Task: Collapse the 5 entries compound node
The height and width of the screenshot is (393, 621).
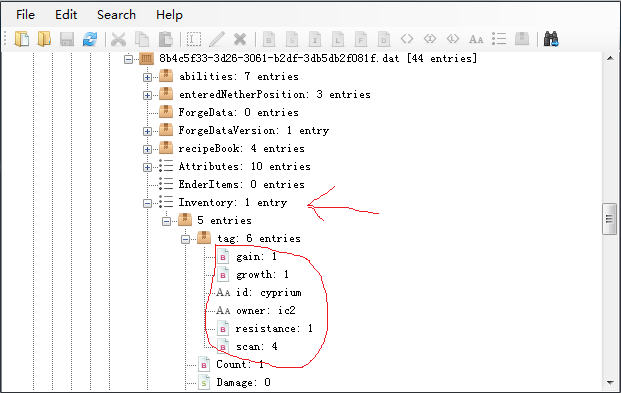Action: point(166,221)
